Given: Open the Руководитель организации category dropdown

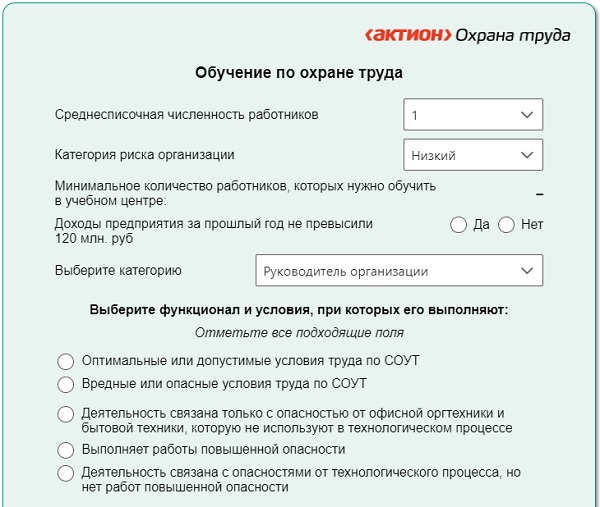Looking at the screenshot, I should pos(397,271).
